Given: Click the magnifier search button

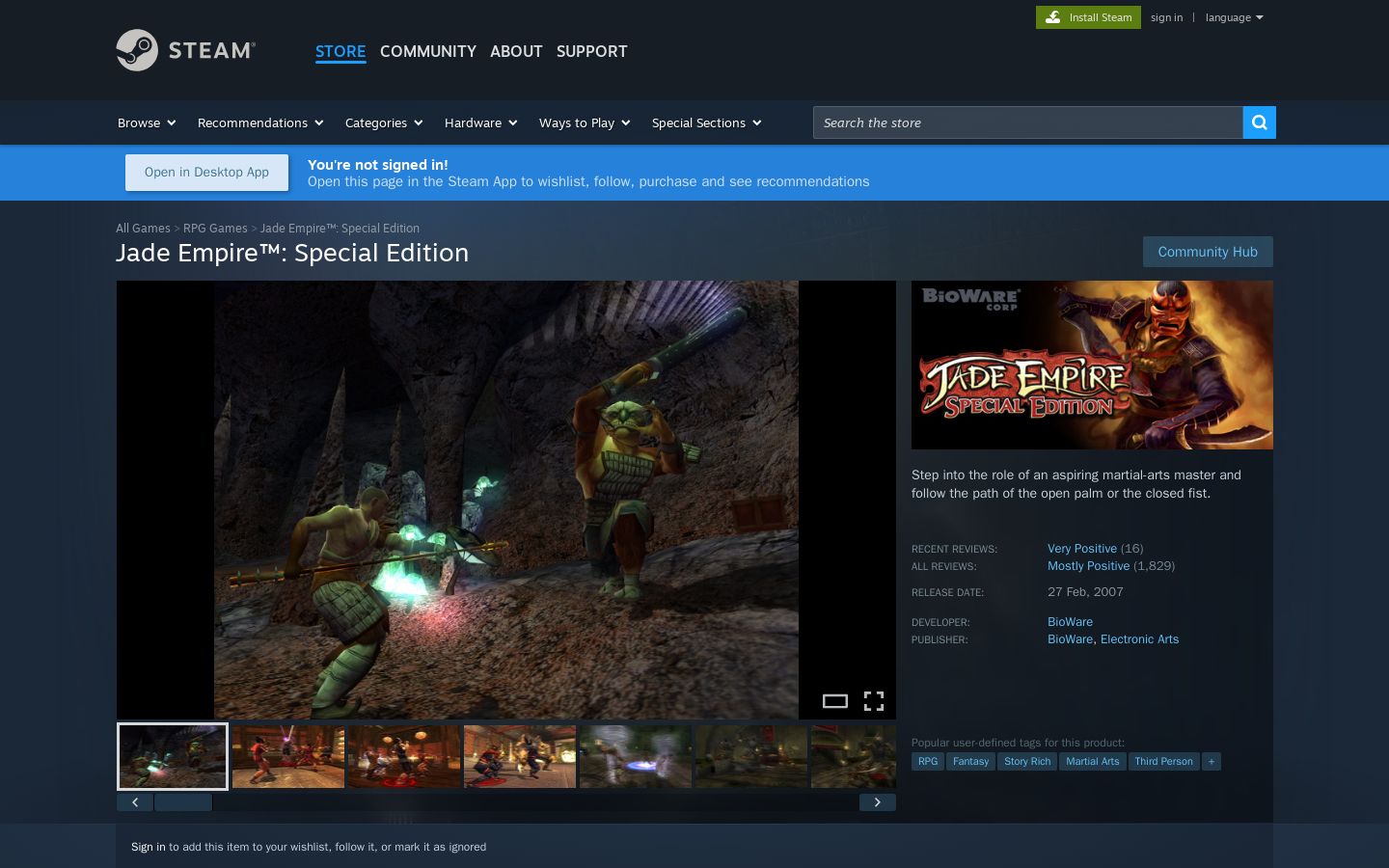Looking at the screenshot, I should pos(1259,122).
